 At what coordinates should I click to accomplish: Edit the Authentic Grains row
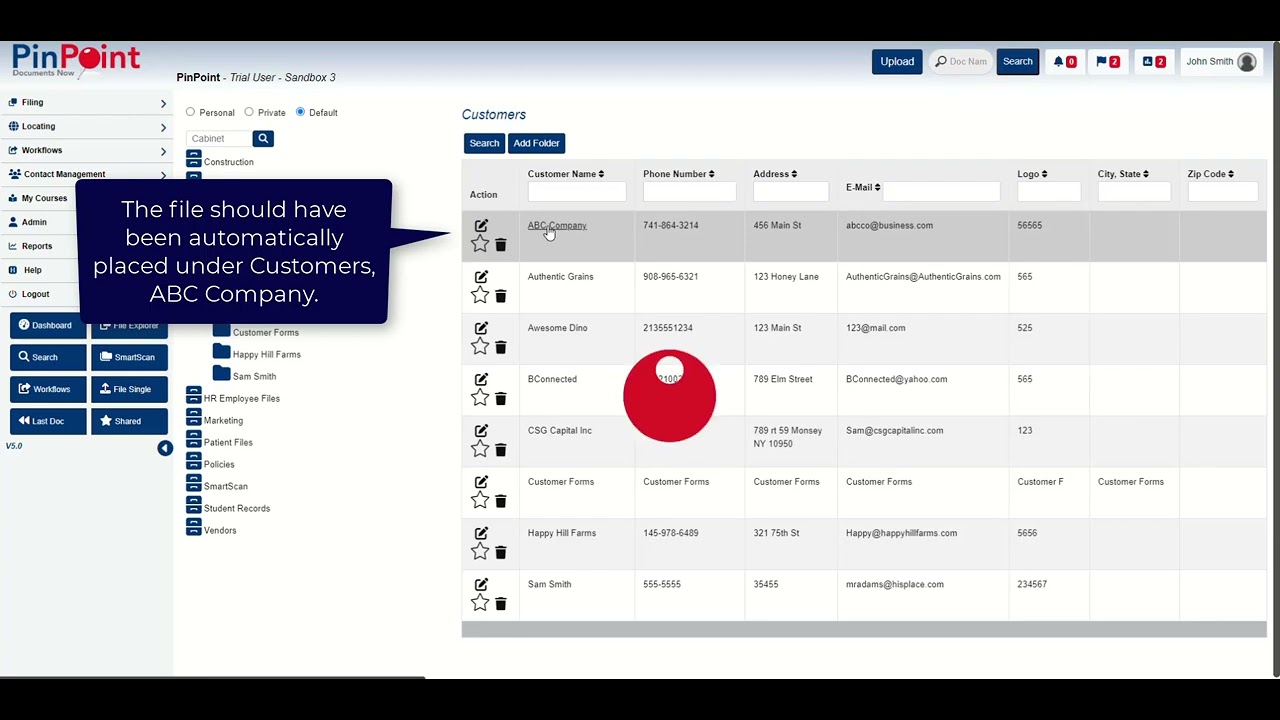[481, 277]
